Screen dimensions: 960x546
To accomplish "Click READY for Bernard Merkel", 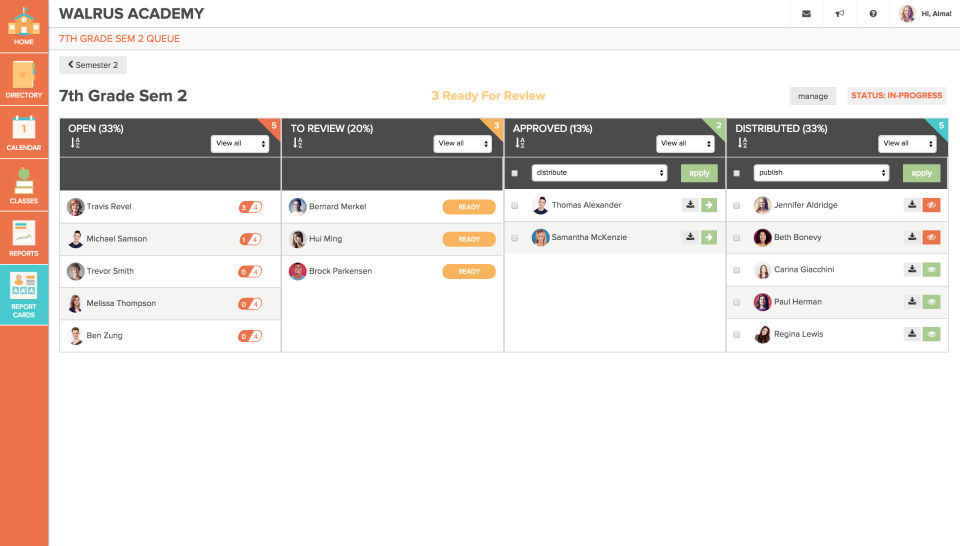I will [x=469, y=207].
